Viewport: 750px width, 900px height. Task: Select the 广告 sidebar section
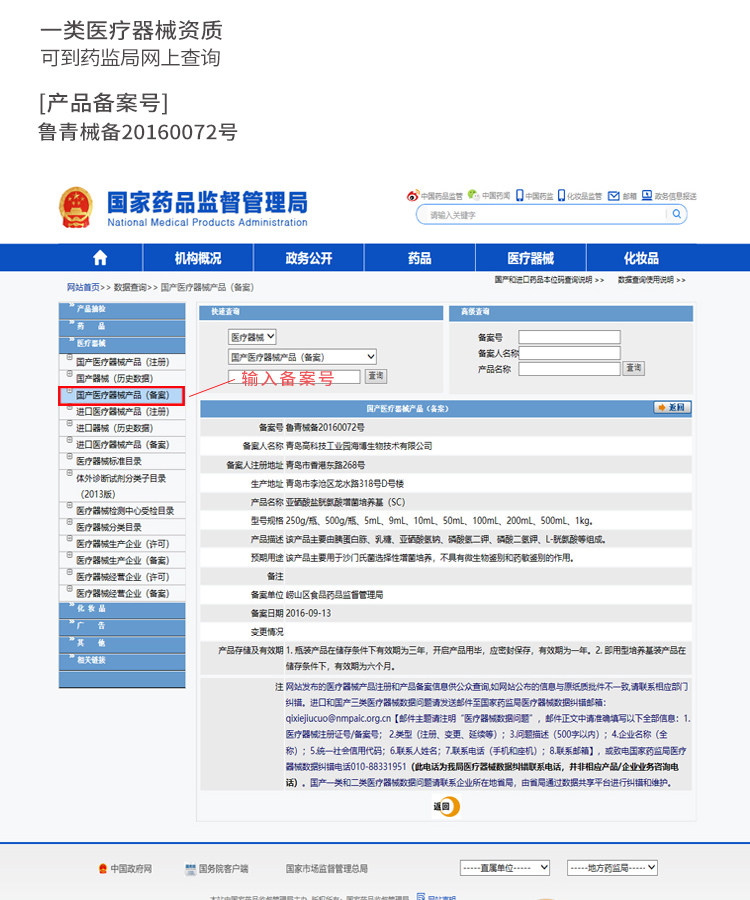122,627
